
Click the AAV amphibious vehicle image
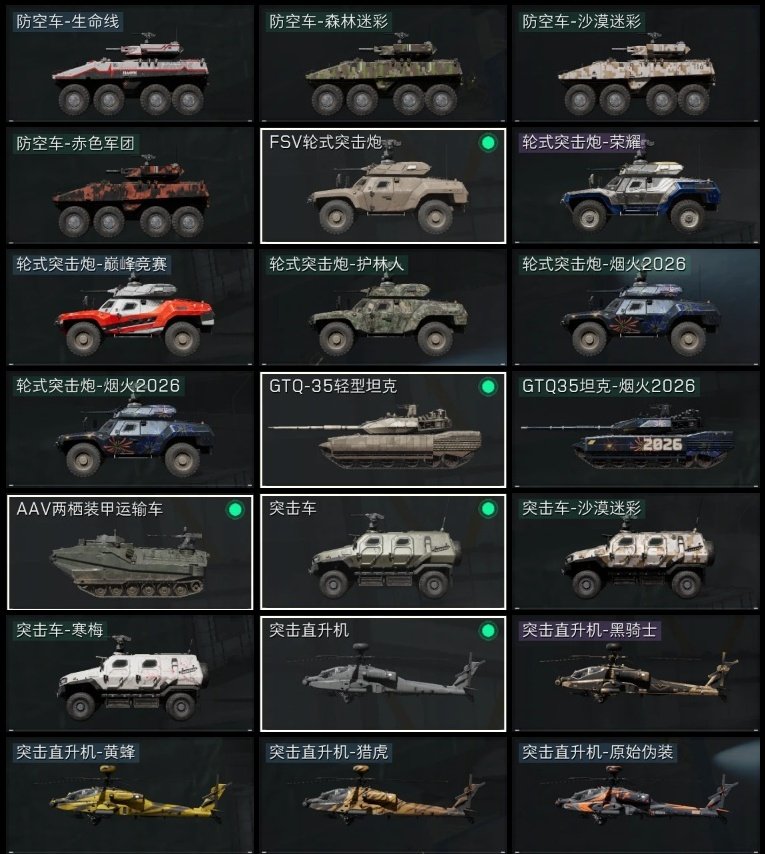[131, 563]
